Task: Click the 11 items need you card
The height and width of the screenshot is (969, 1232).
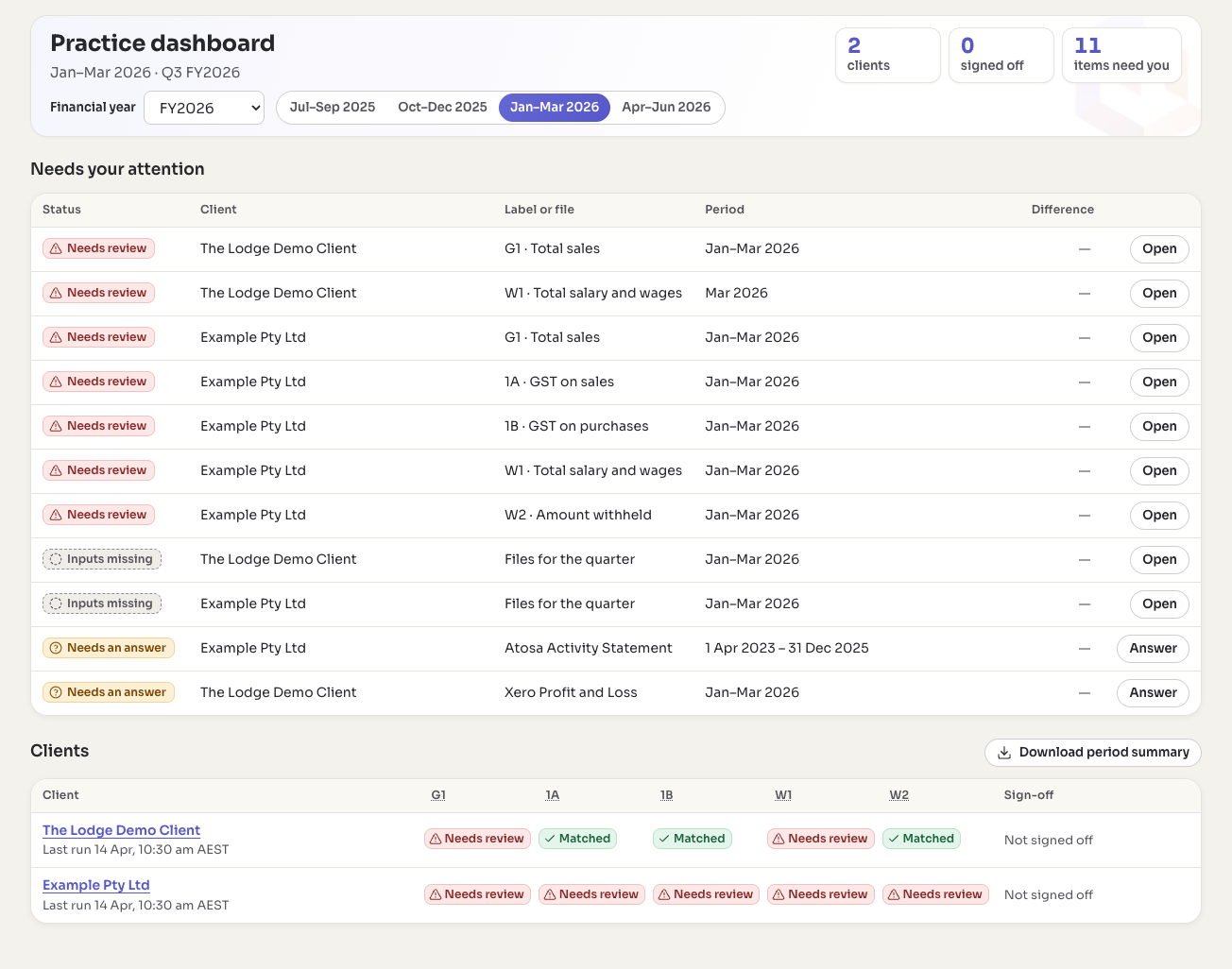Action: coord(1121,55)
